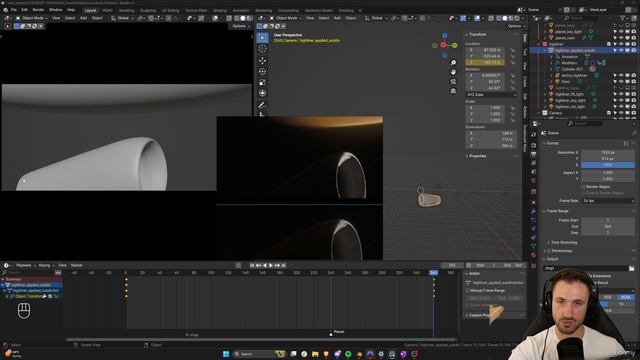The width and height of the screenshot is (640, 360).
Task: Toggle camera view with camera gizmo icon
Action: click(453, 81)
